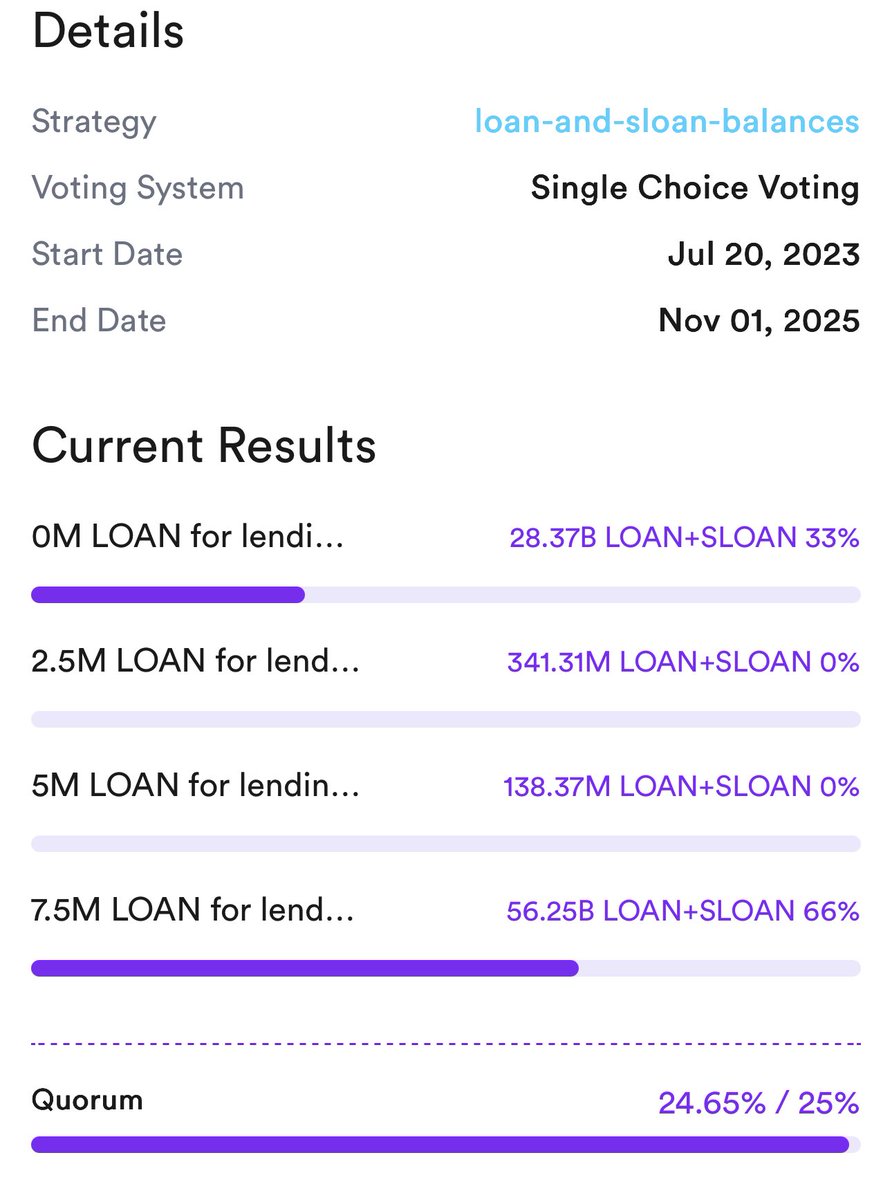Click the 24.65% / 25% quorum value

[758, 1103]
